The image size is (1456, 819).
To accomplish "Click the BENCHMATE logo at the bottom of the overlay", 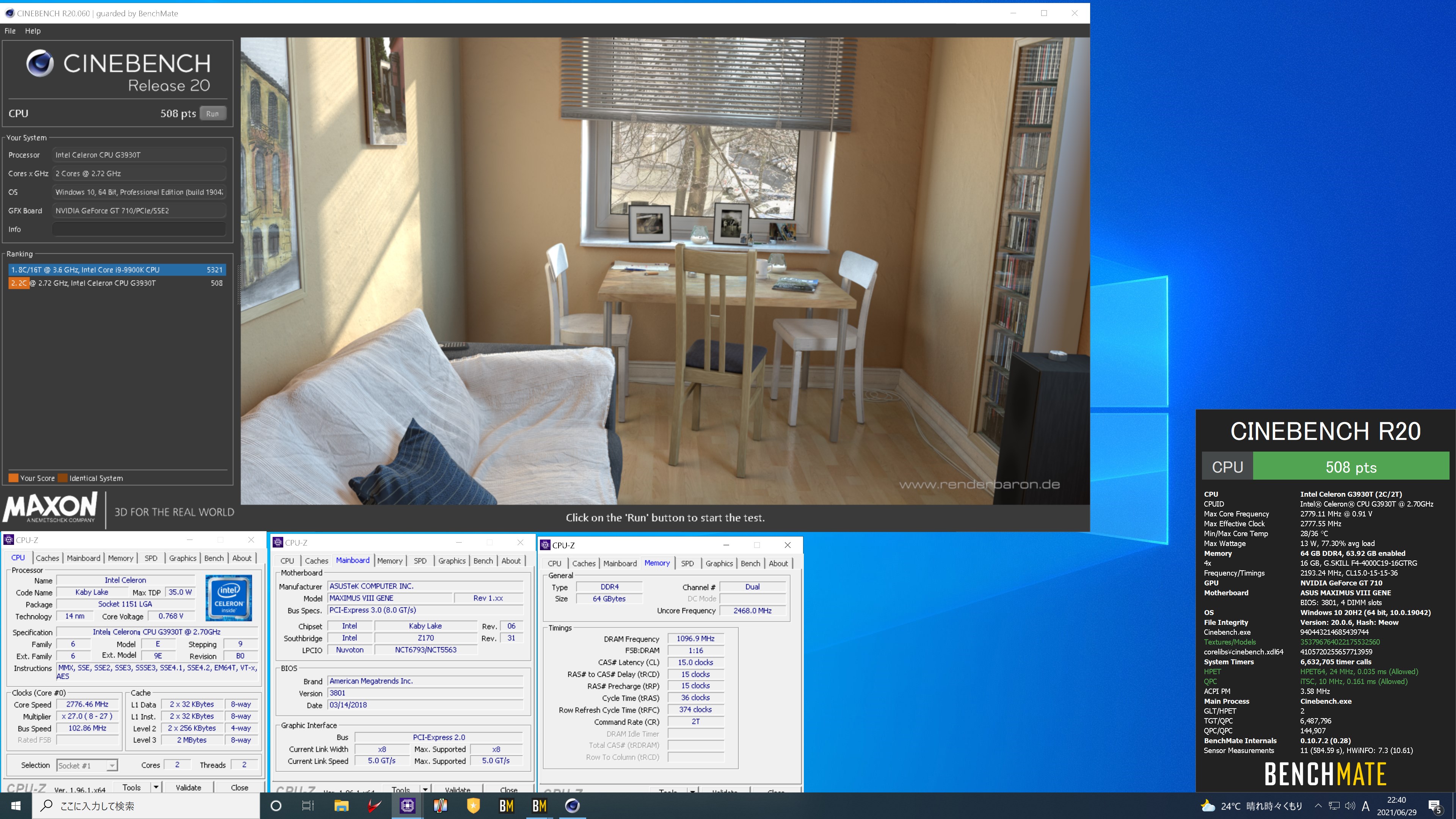I will 1325,774.
